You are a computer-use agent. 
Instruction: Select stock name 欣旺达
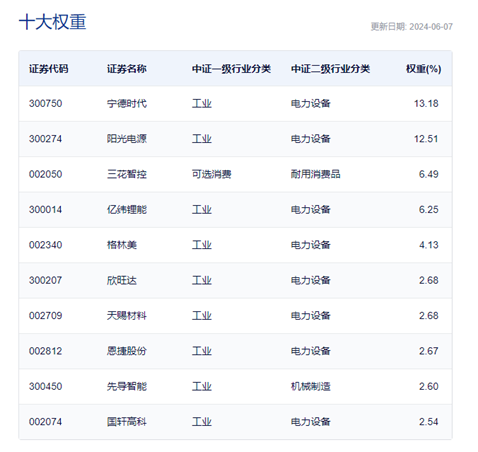click(x=122, y=280)
